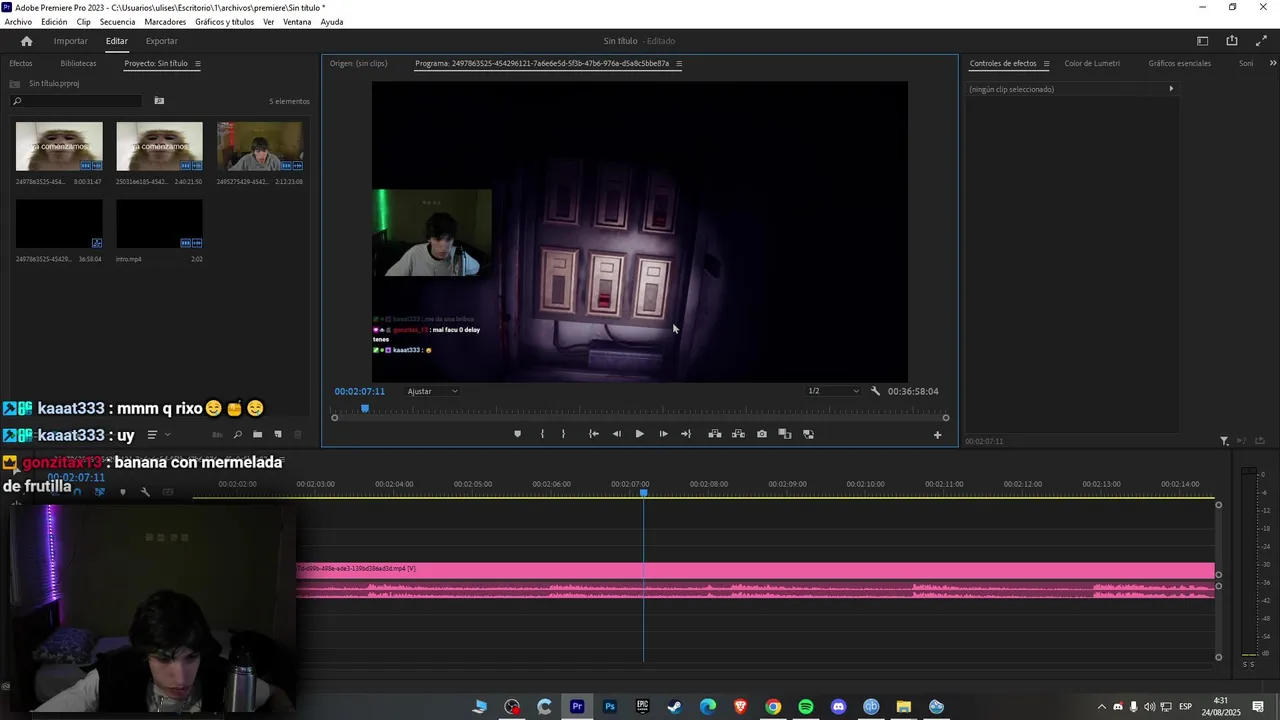Go to In point in Program monitor

(x=593, y=434)
